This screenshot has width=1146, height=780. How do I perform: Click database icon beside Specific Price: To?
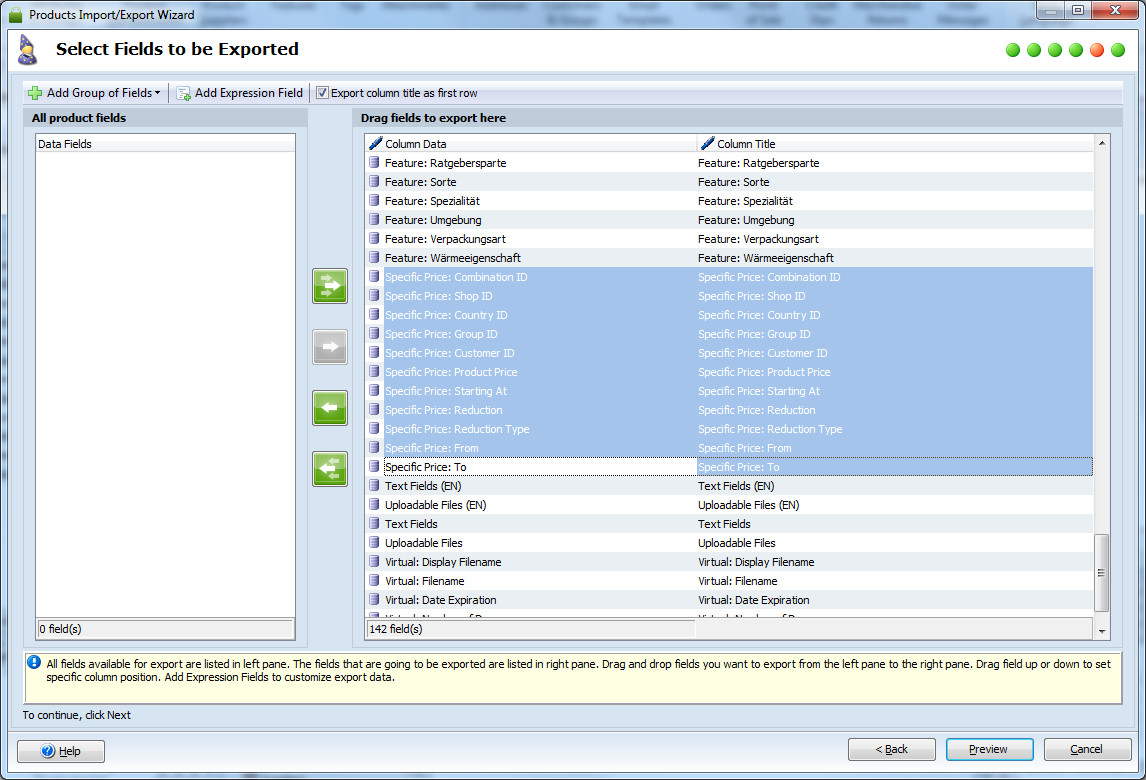[x=374, y=466]
